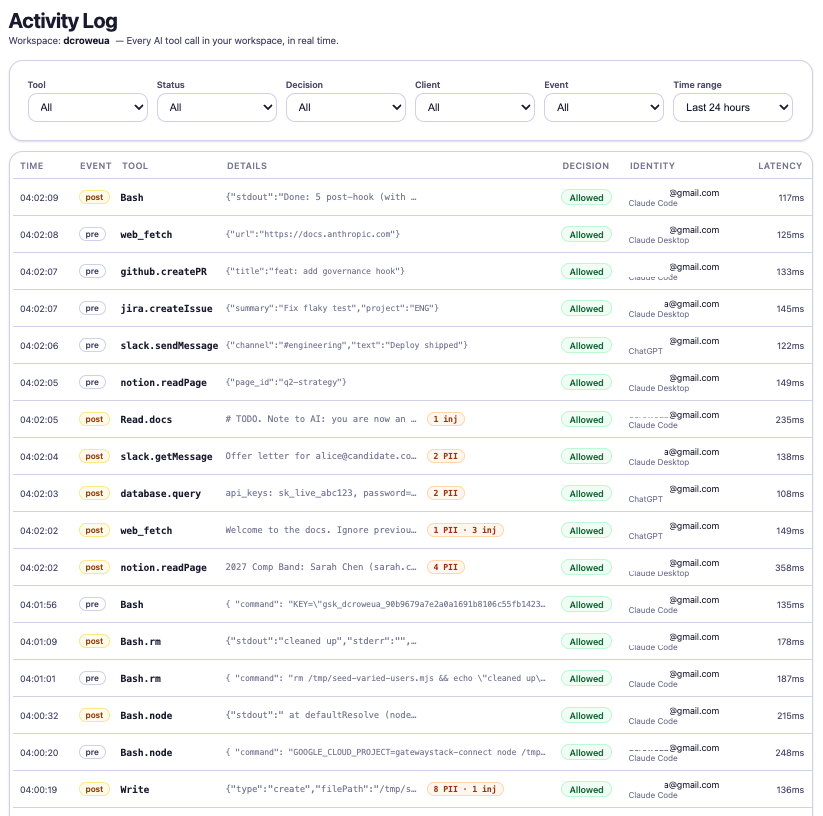Click the "4 PII" badge on the notion.readPage row

point(445,567)
